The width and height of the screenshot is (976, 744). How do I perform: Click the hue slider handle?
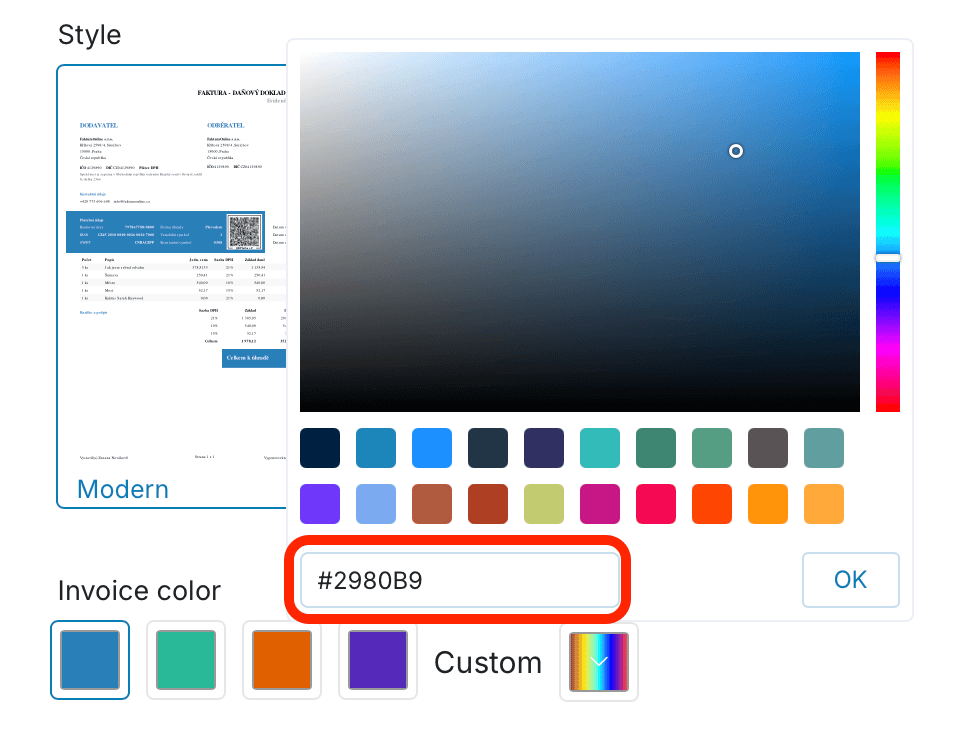[x=888, y=258]
